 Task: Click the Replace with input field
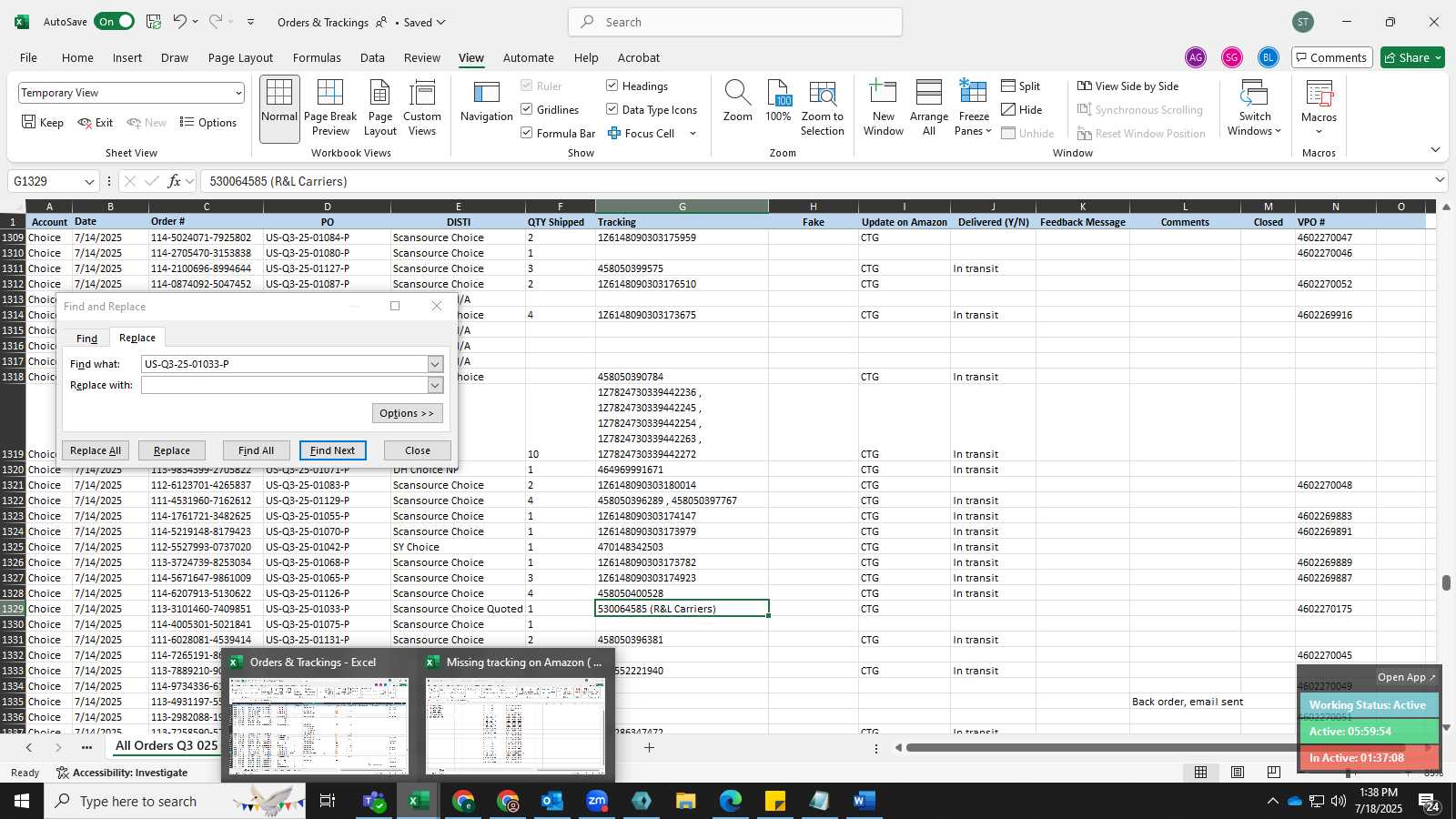(x=285, y=385)
